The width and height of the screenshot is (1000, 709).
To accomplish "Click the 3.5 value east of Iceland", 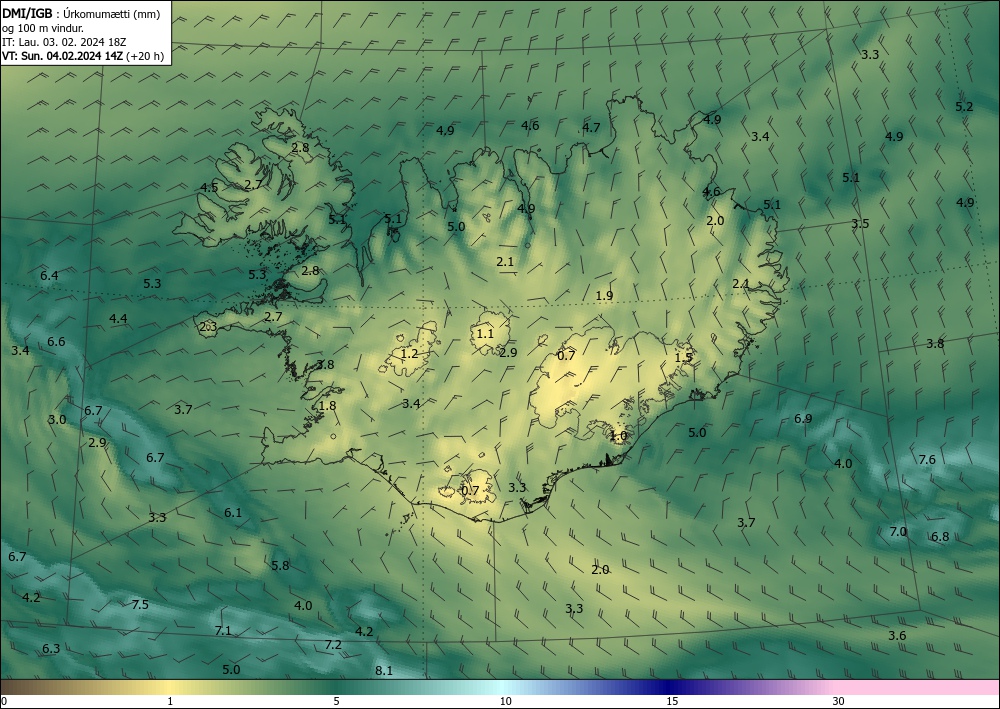I will tap(860, 223).
